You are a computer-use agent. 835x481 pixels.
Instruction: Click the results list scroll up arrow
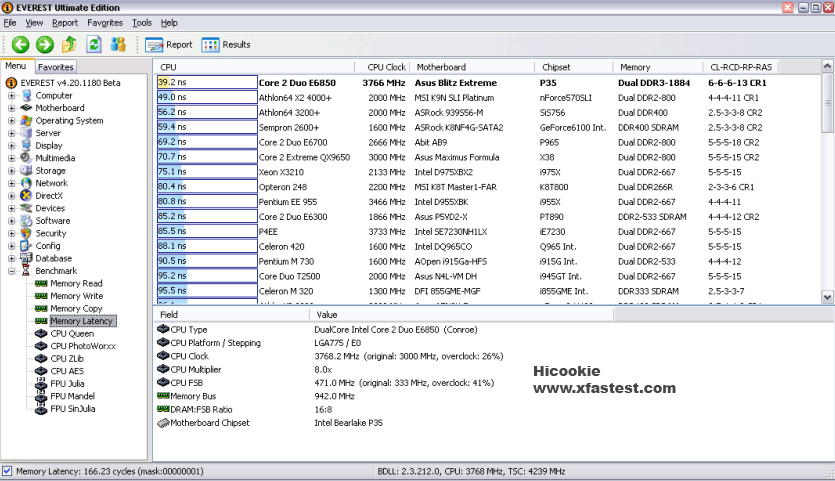click(x=827, y=66)
